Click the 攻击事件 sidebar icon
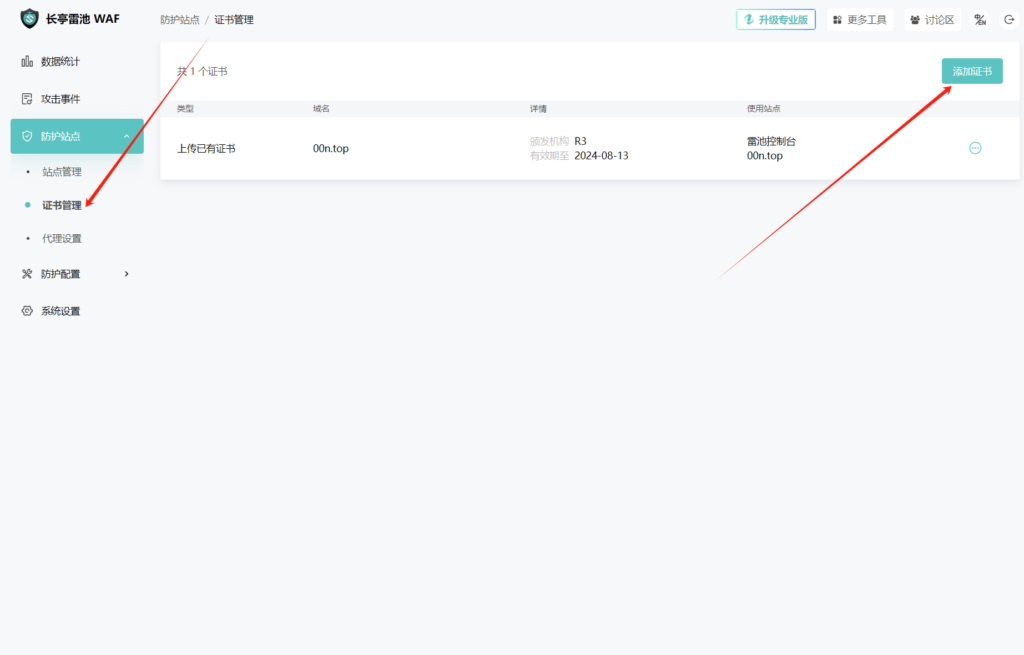 point(27,99)
